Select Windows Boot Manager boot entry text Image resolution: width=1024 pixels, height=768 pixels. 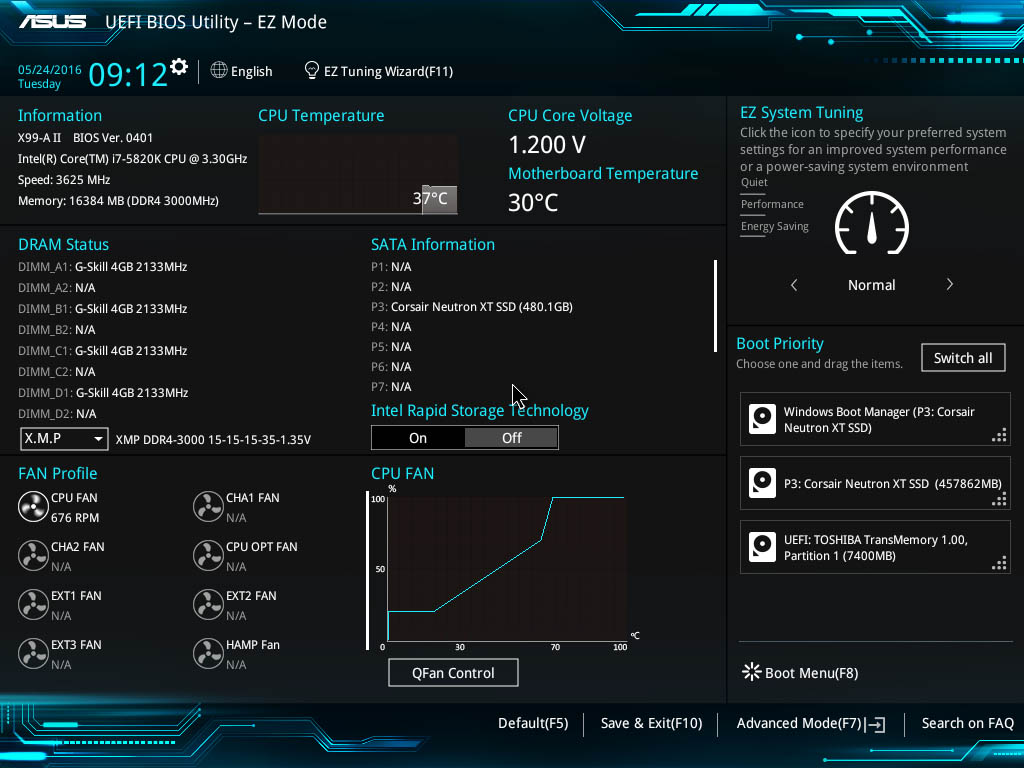point(879,420)
